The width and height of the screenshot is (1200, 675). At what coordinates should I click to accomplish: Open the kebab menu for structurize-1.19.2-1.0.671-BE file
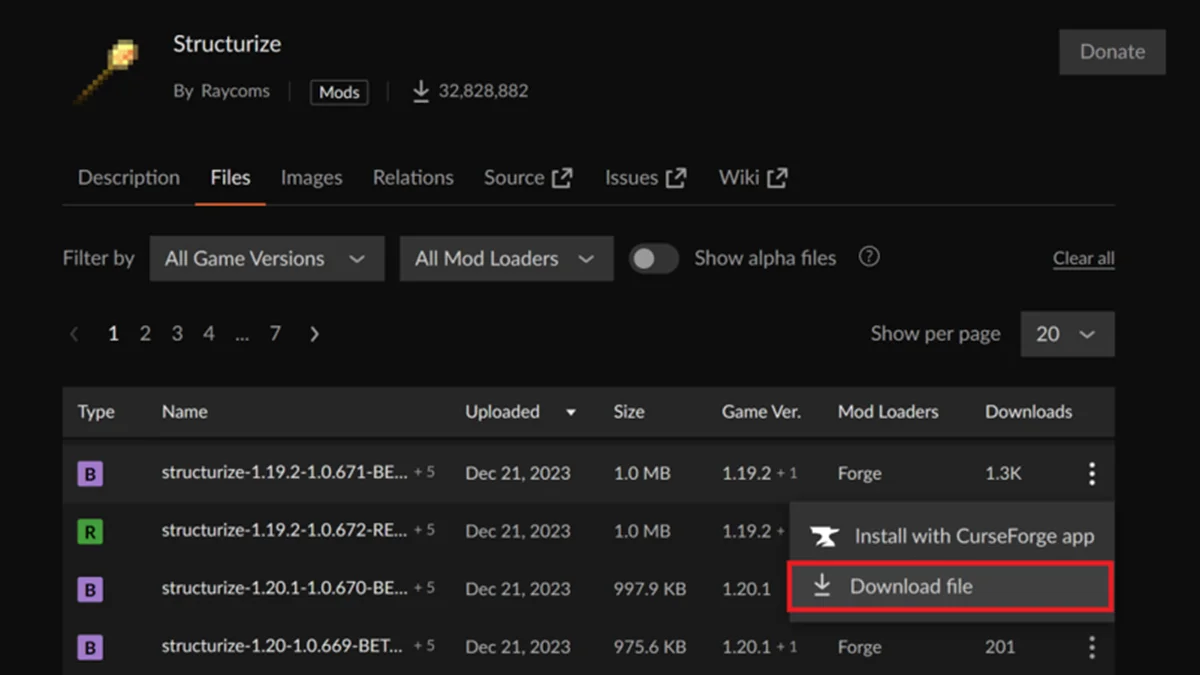(1092, 473)
